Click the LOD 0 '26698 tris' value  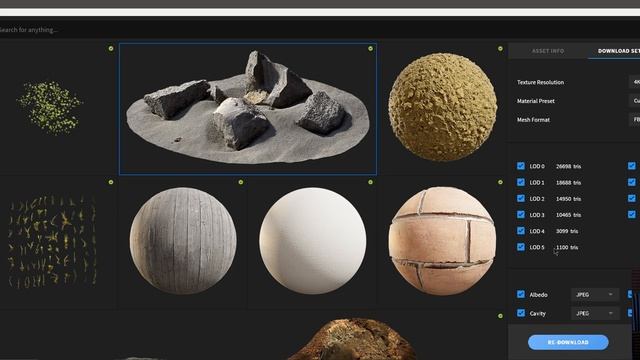pyautogui.click(x=569, y=166)
